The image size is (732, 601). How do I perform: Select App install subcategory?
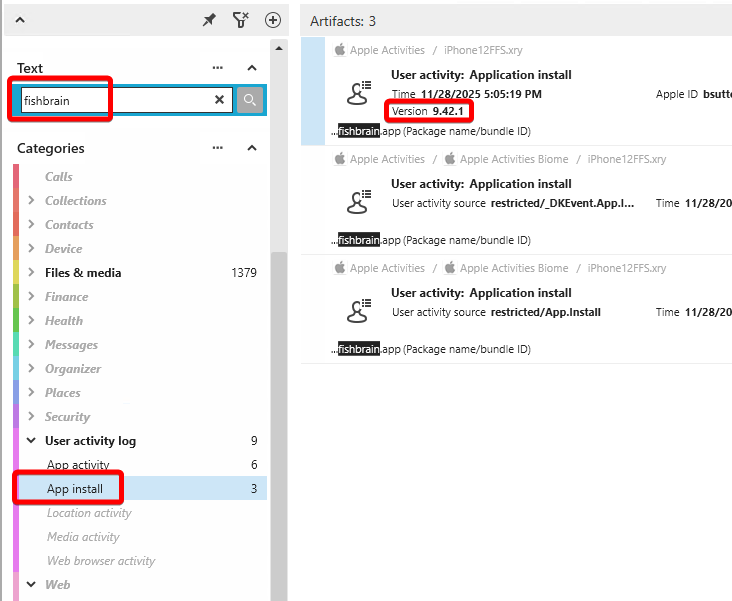pos(143,488)
